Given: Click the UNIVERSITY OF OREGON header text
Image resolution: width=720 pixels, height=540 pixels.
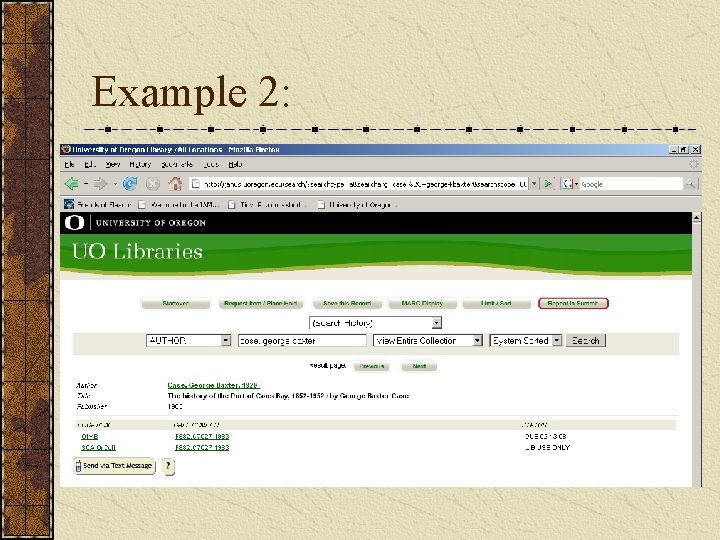Looking at the screenshot, I should [x=151, y=223].
